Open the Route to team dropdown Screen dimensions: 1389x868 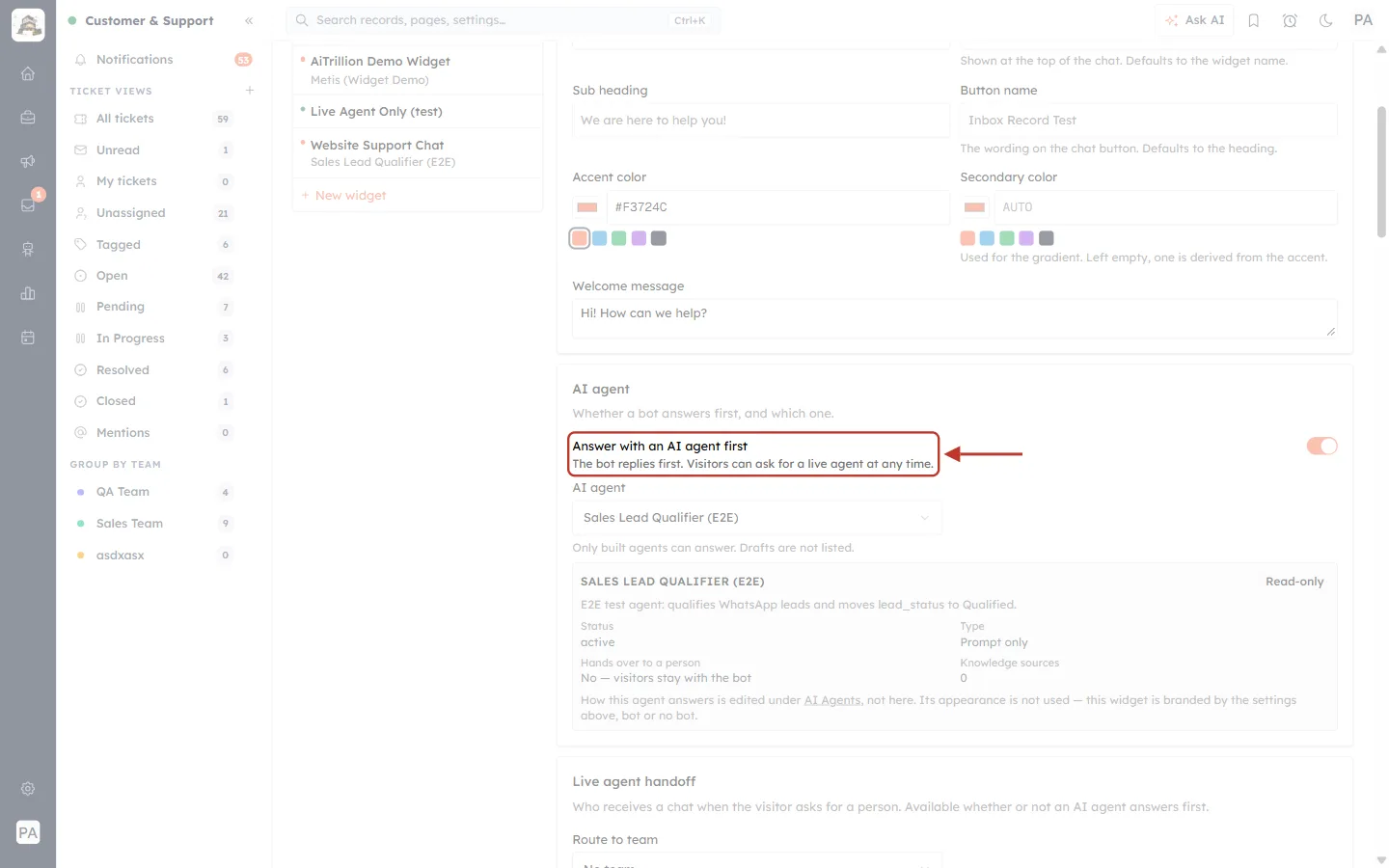[757, 860]
